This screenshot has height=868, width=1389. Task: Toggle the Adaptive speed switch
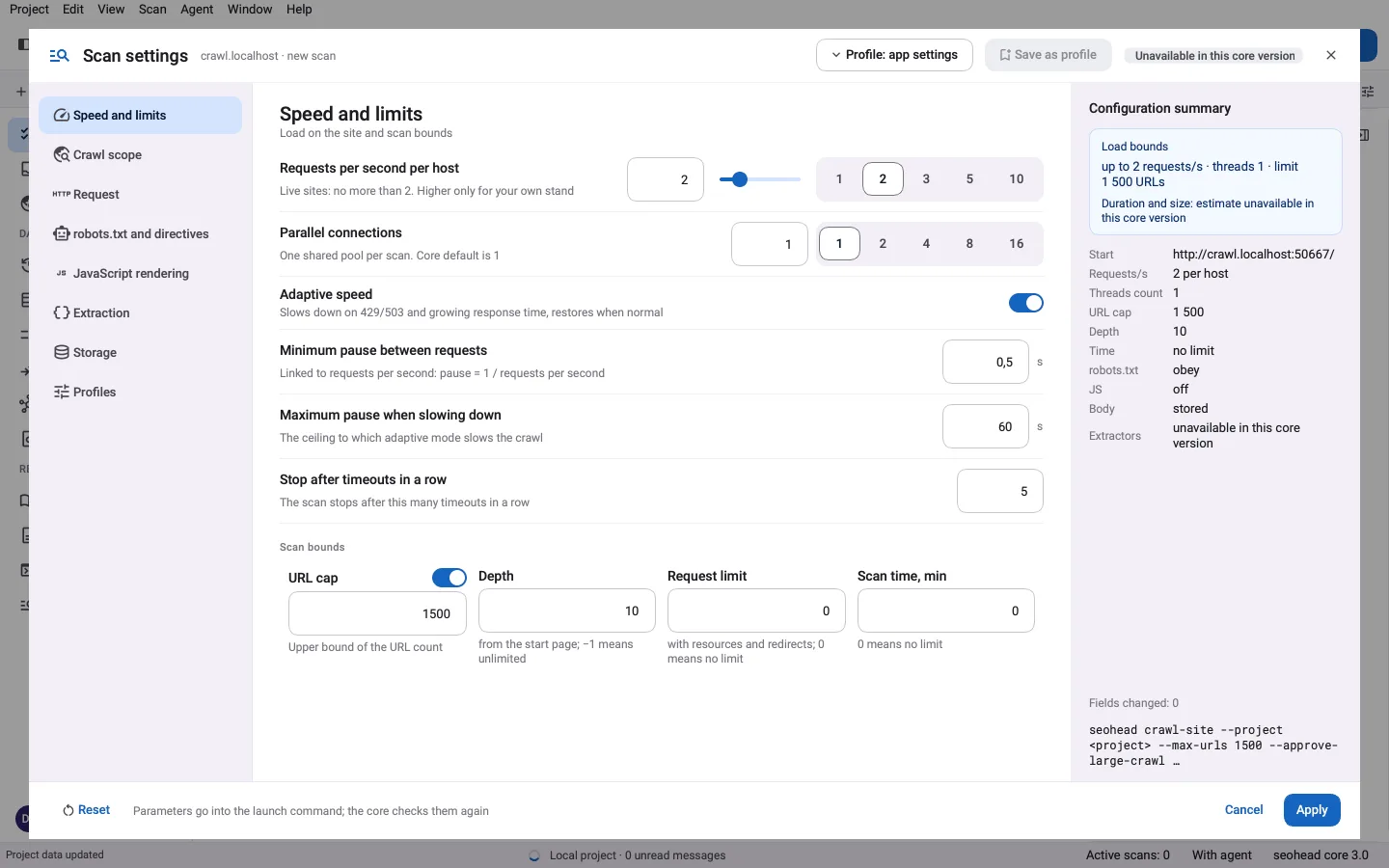(x=1026, y=303)
